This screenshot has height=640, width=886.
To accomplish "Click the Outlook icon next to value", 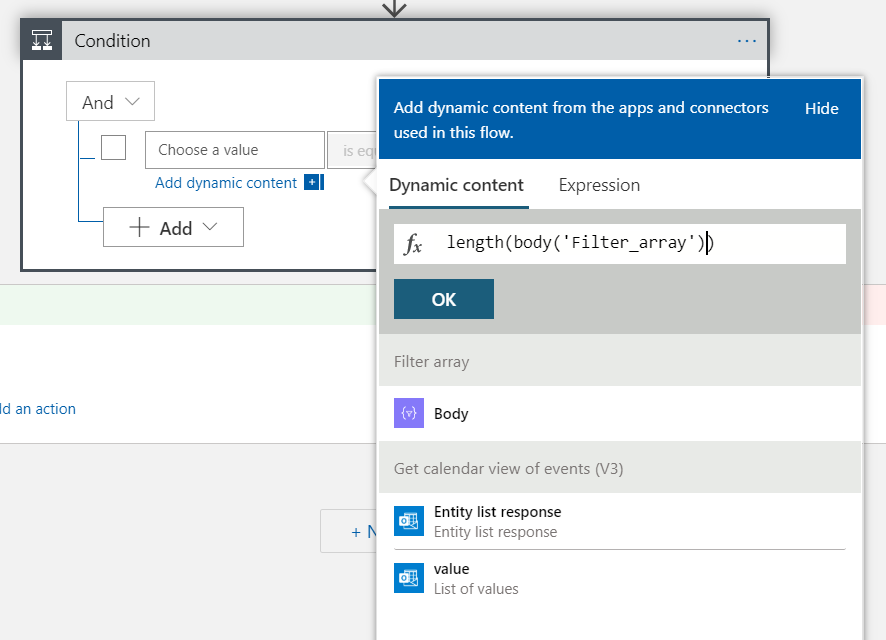I will [409, 578].
